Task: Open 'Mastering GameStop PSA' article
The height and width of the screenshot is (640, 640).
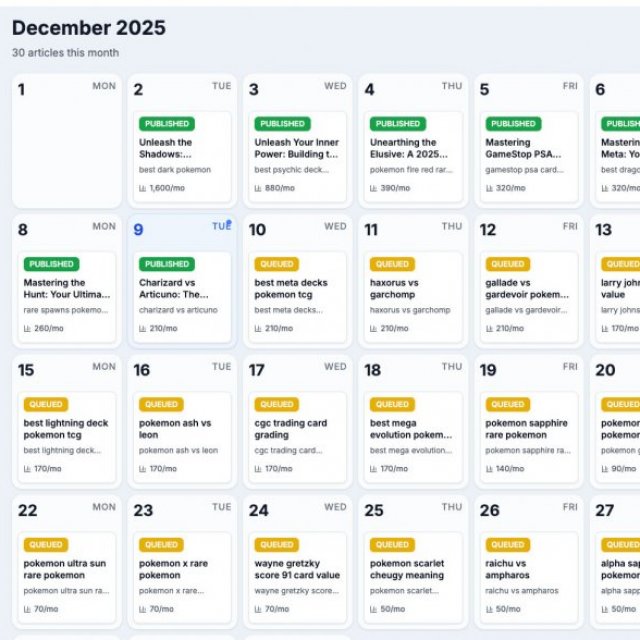Action: [529, 157]
